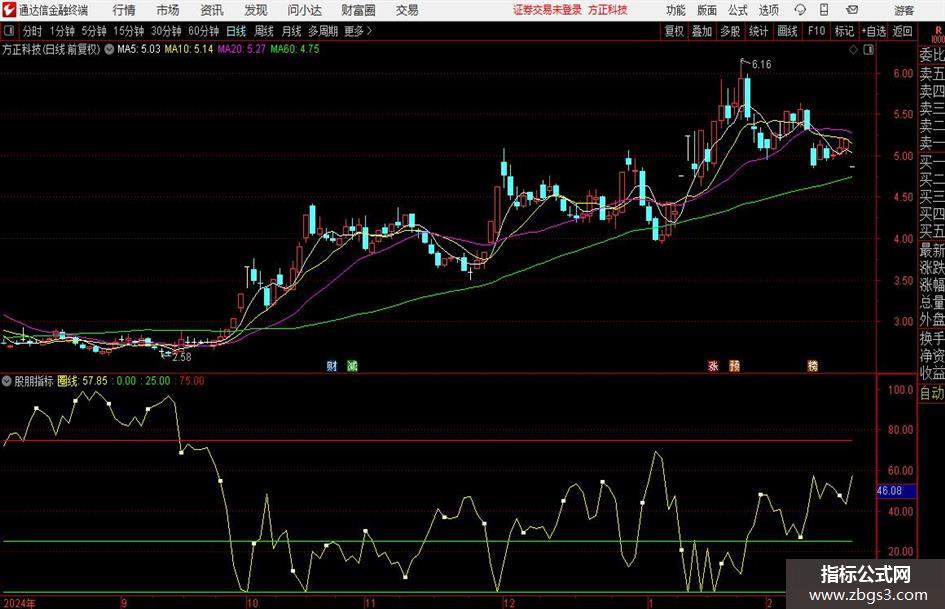Toggle right info panel icon atop chart
Screen dimensions: 945x609
tap(868, 50)
